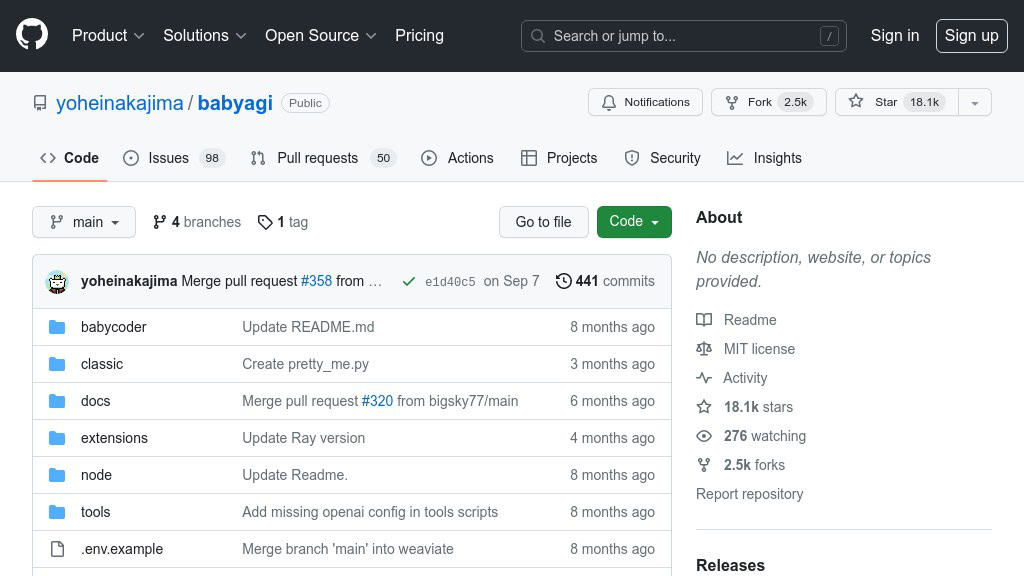Open commit history via the clock icon
This screenshot has width=1024, height=576.
point(563,281)
